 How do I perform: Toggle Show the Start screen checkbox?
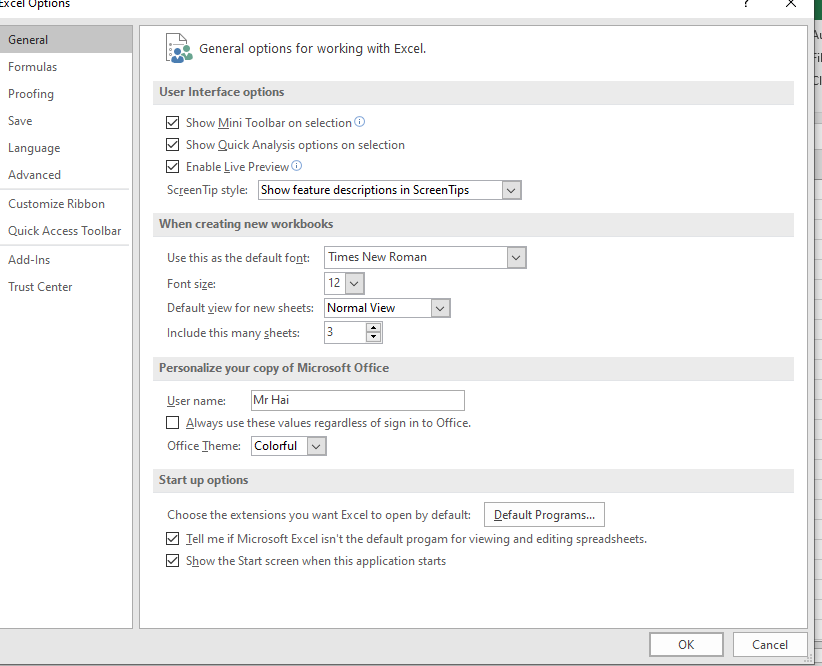pos(174,561)
